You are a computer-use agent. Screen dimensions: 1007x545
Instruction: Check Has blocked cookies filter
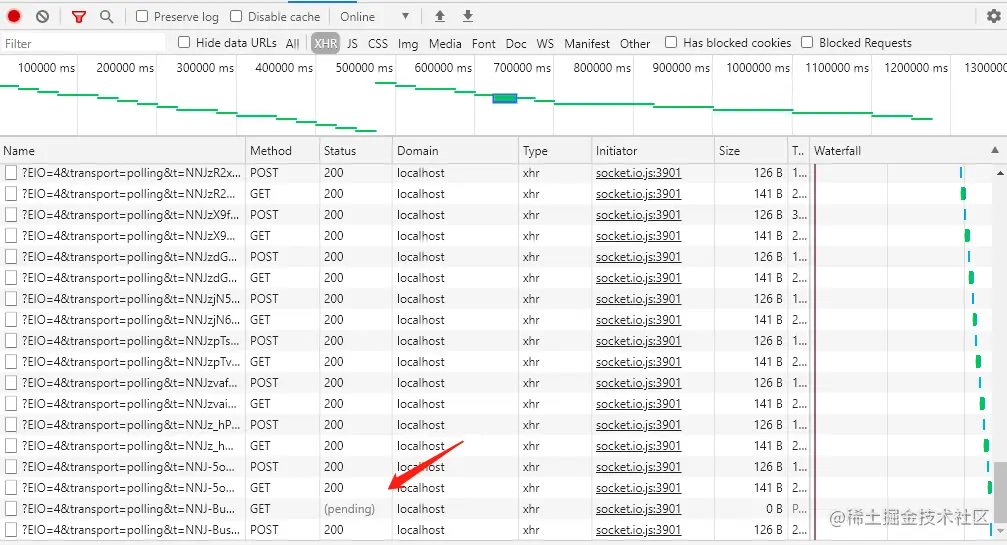click(x=670, y=42)
